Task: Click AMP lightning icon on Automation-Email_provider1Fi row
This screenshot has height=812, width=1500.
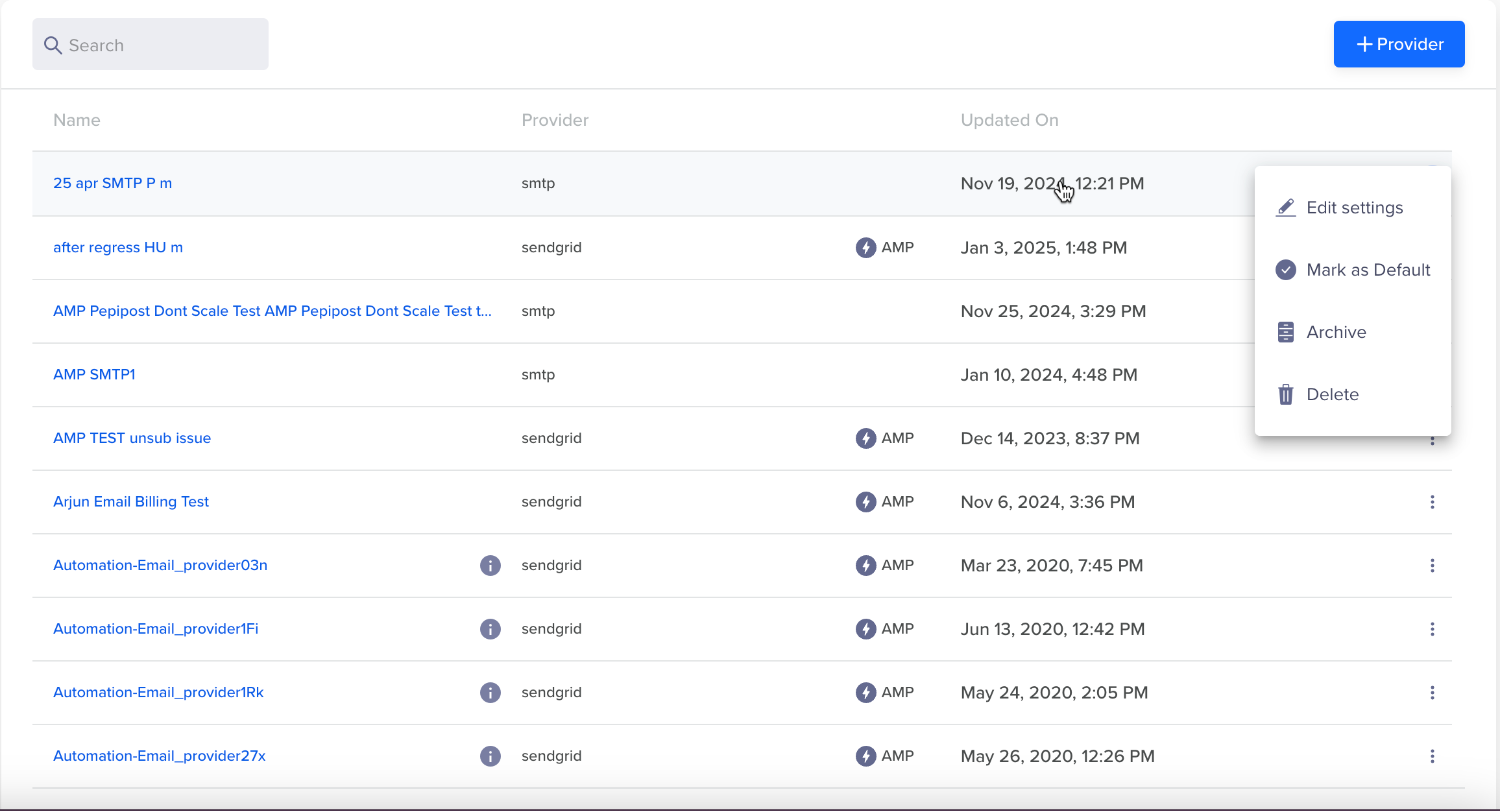Action: pyautogui.click(x=865, y=629)
